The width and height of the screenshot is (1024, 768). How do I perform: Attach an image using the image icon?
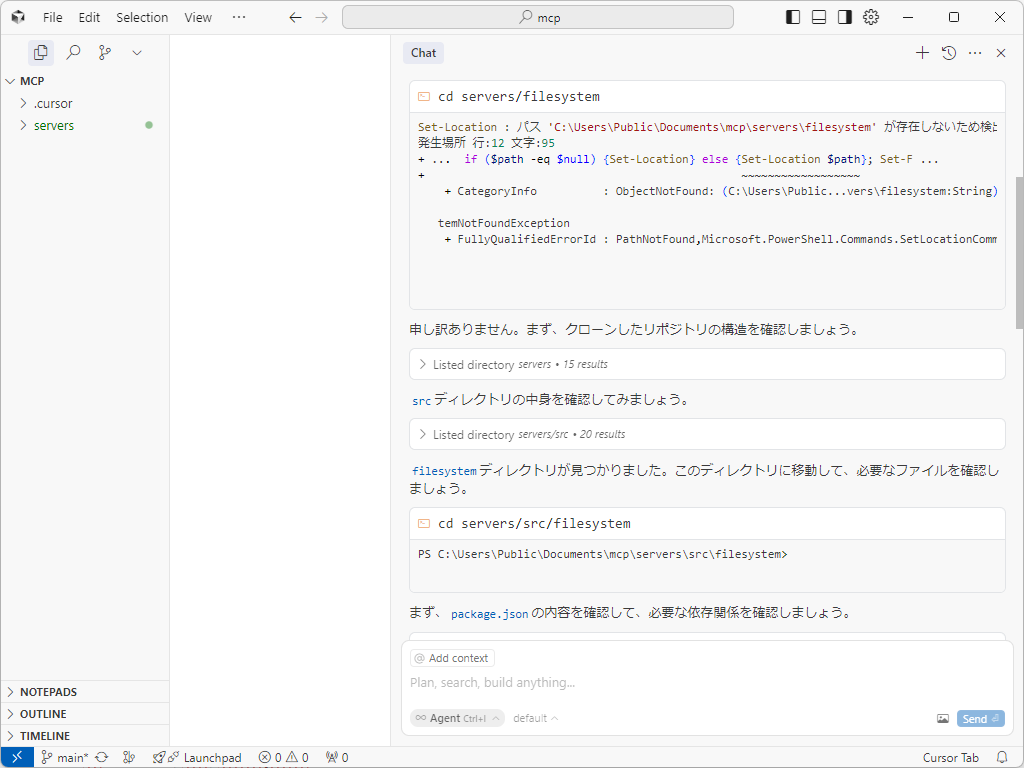tap(942, 719)
